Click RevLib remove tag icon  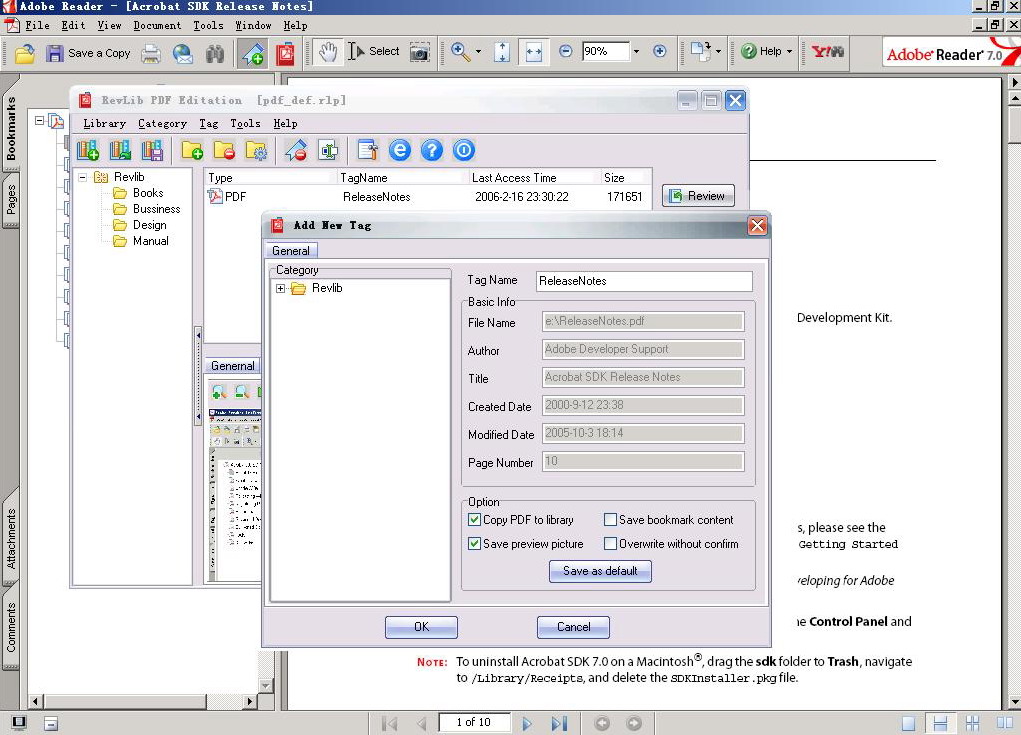click(x=296, y=150)
